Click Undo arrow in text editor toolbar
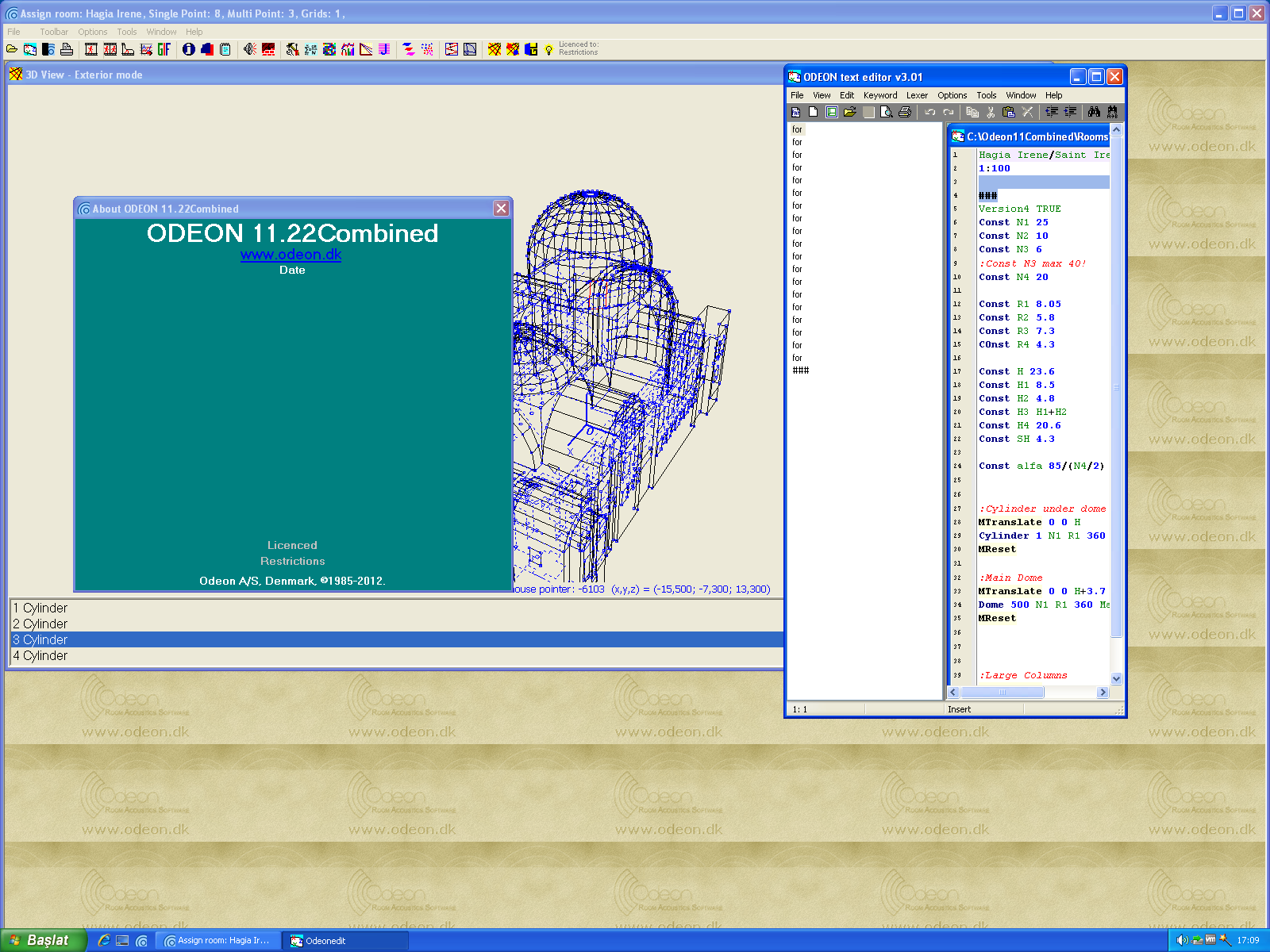The height and width of the screenshot is (952, 1270). (929, 112)
